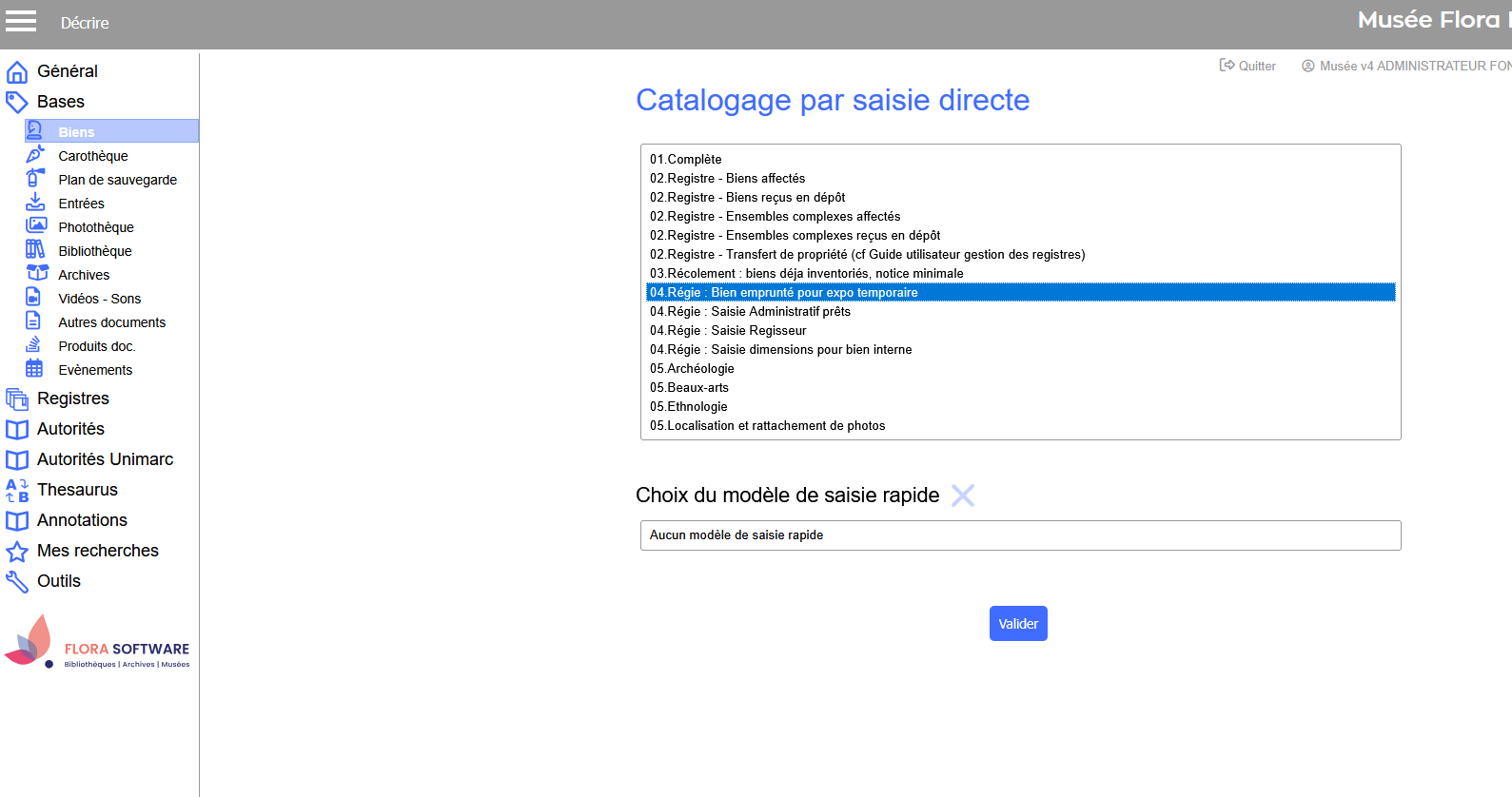Open the saisie rapide model field
Viewport: 1512px width, 797px height.
coord(1020,535)
